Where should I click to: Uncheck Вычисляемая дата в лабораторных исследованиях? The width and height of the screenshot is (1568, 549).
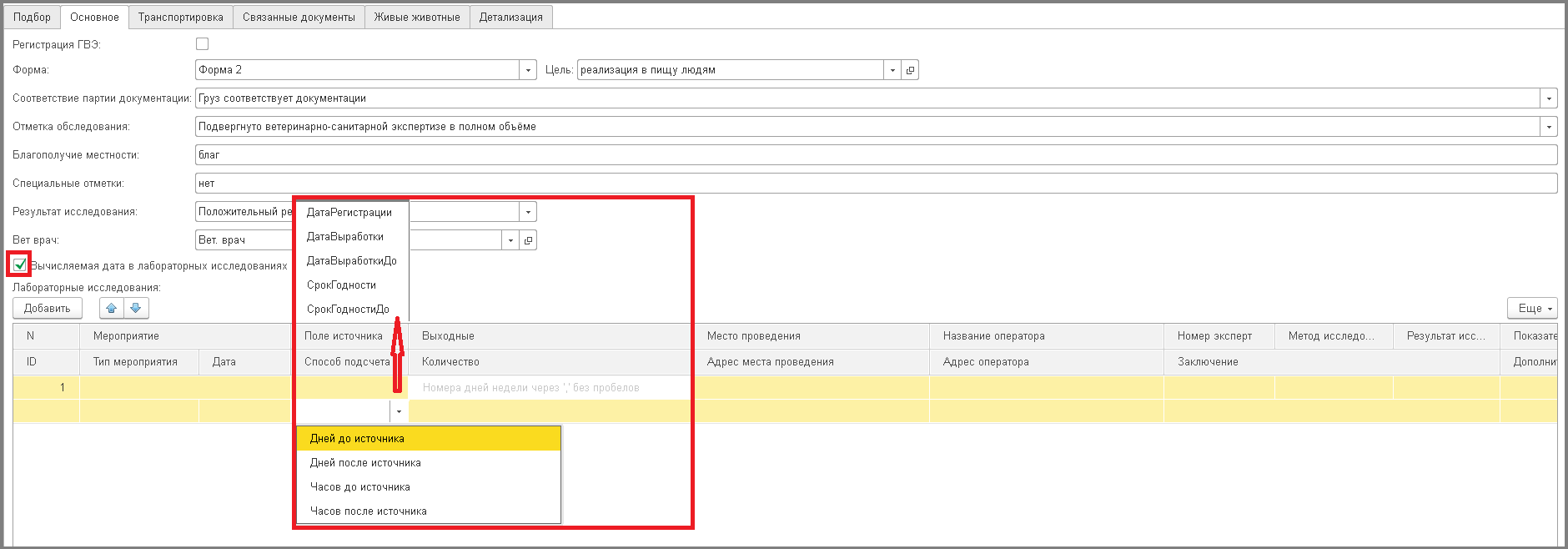pos(20,265)
